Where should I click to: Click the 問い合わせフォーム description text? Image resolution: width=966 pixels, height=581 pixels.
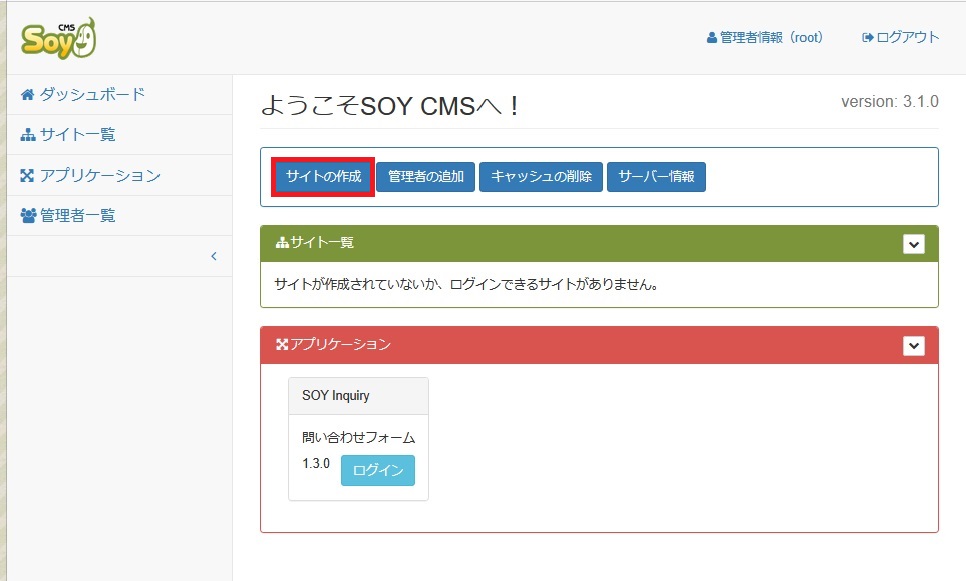click(359, 437)
